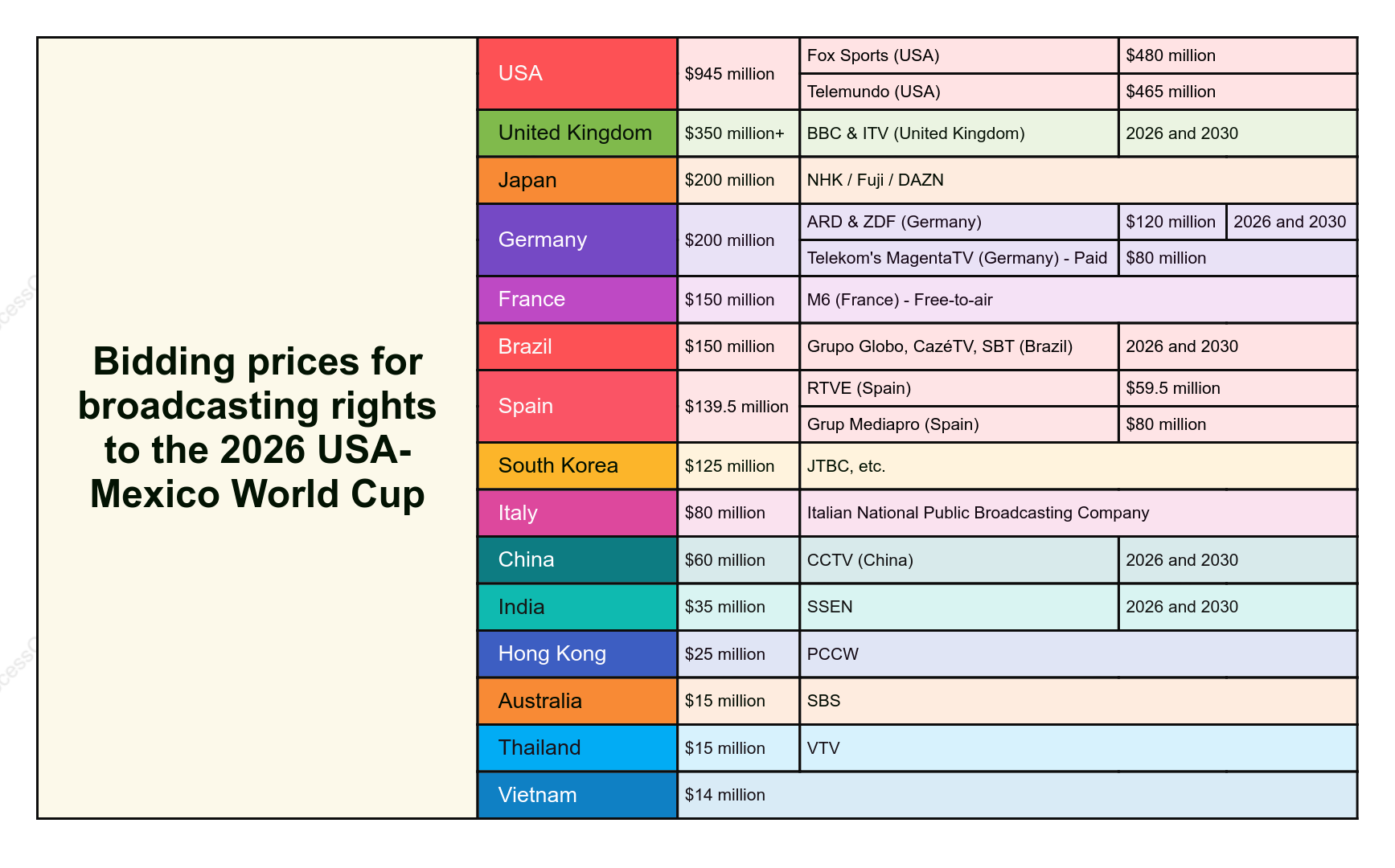Click the $125 million cell
This screenshot has width=1395, height=868.
click(x=739, y=465)
